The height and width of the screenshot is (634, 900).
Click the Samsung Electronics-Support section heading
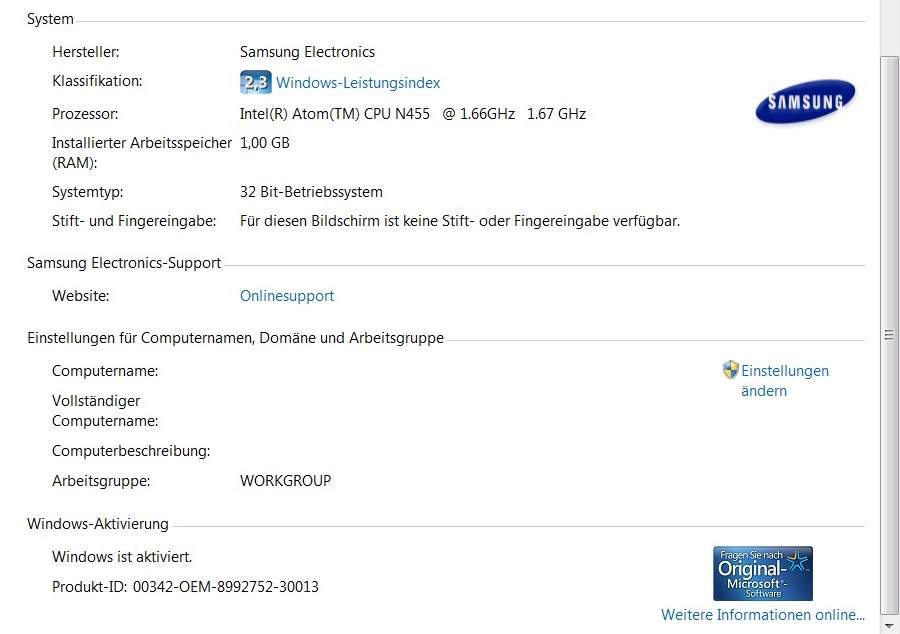click(124, 263)
